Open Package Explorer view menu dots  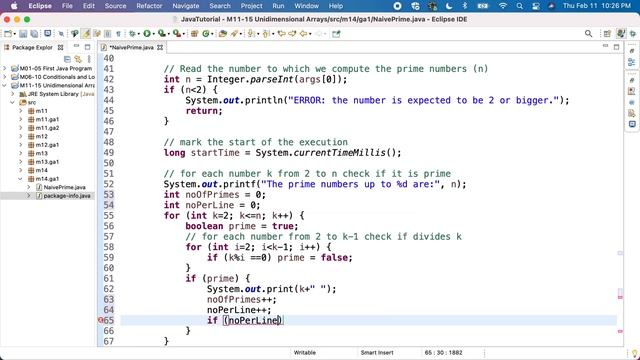[89, 59]
